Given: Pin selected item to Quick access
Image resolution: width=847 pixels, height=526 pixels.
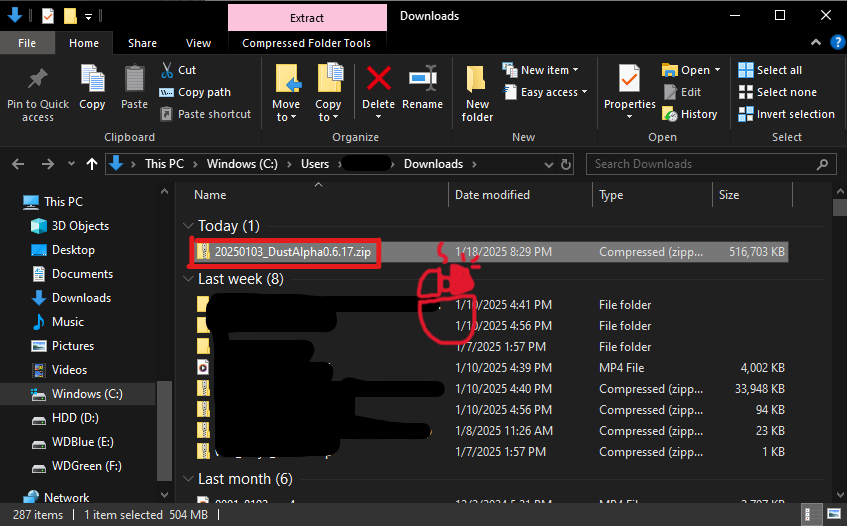Looking at the screenshot, I should point(38,95).
